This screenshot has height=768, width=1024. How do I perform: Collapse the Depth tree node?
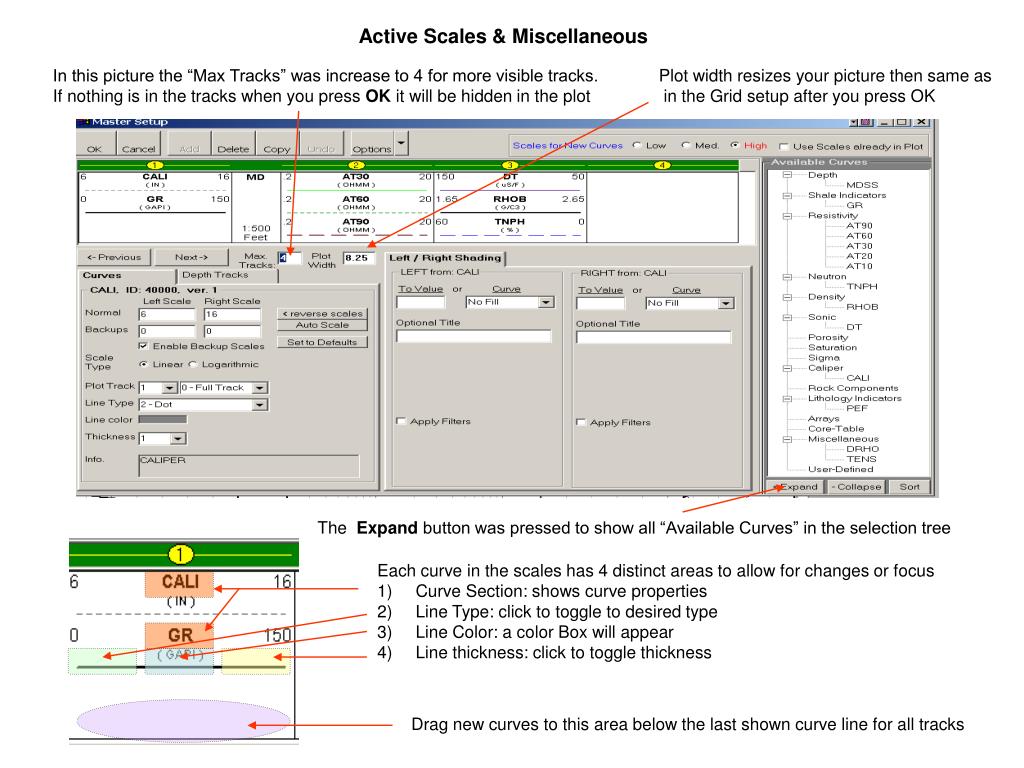click(x=788, y=175)
